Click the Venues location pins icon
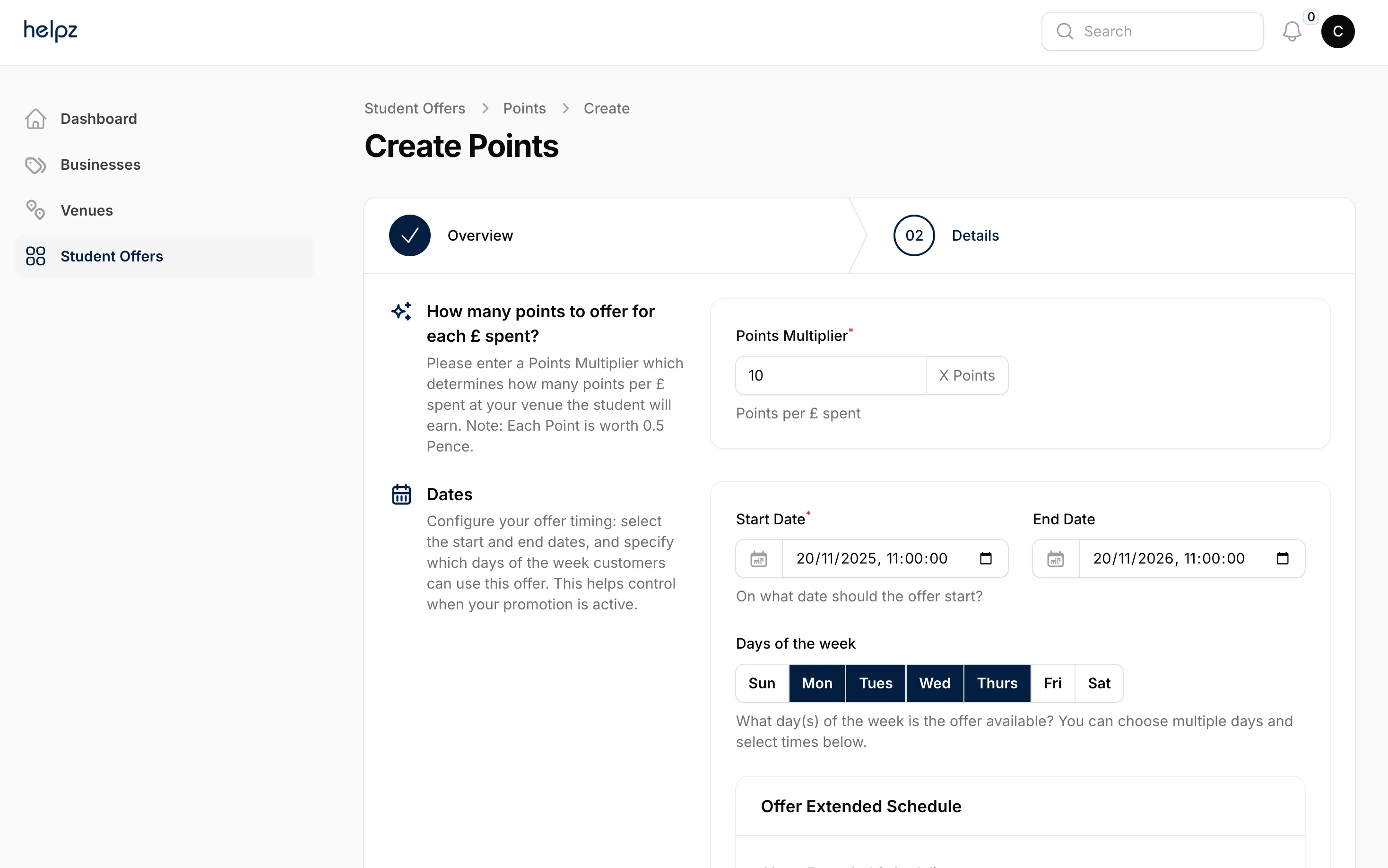 coord(35,210)
